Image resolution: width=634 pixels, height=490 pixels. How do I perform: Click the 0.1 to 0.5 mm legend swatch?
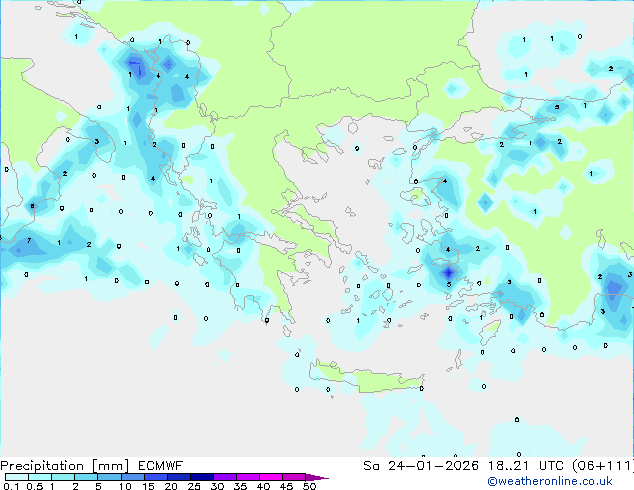pyautogui.click(x=17, y=477)
